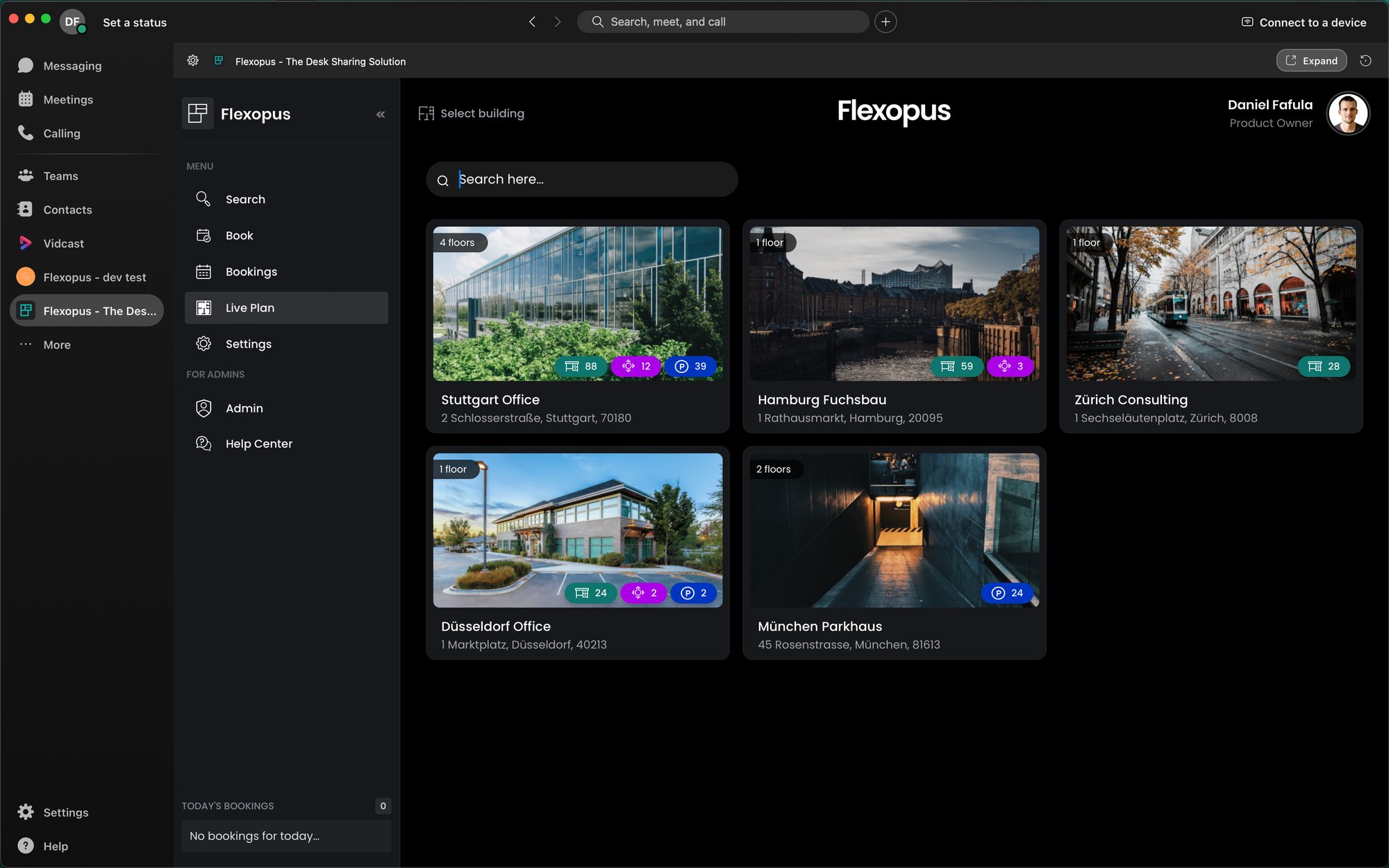Click the parking badge on München Parkhaus
1389x868 pixels.
click(1008, 593)
